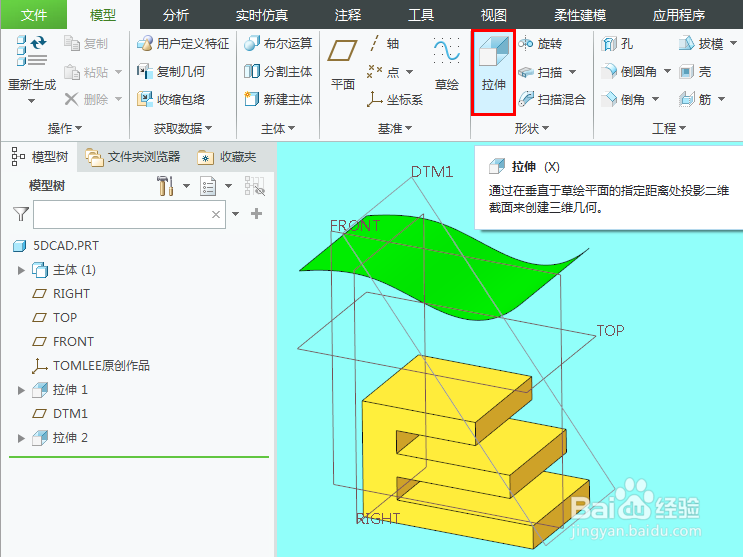Click the 倒角 (Chamfer) tool
The height and width of the screenshot is (557, 743).
[x=623, y=99]
